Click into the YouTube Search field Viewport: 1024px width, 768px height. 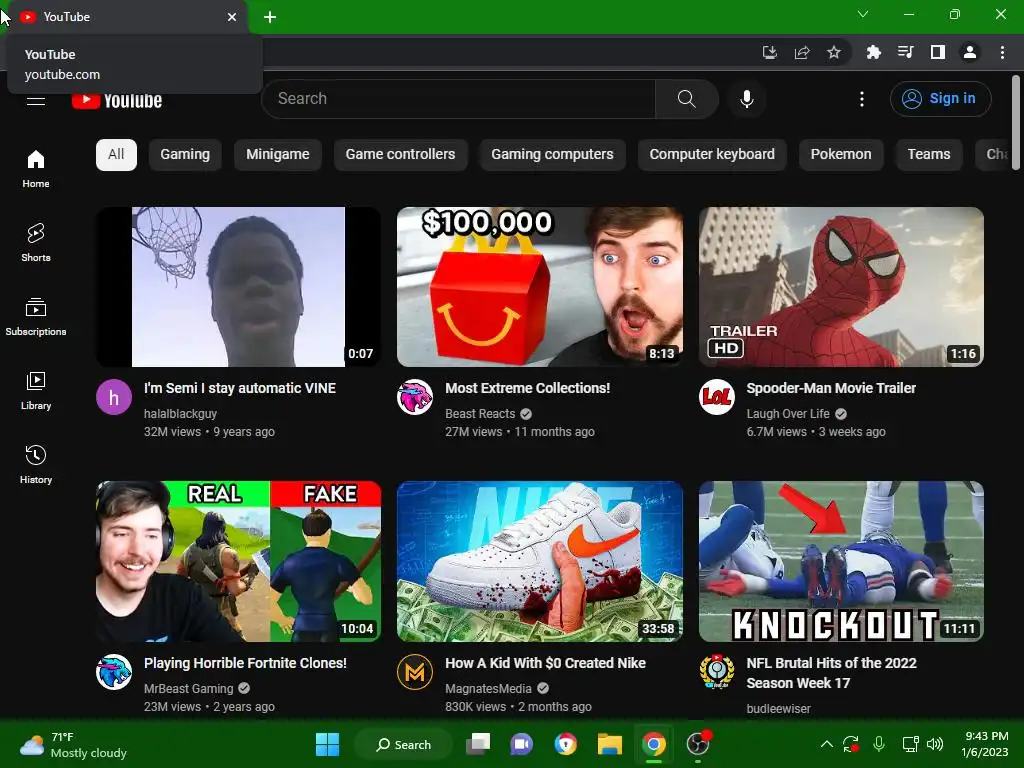coord(458,99)
